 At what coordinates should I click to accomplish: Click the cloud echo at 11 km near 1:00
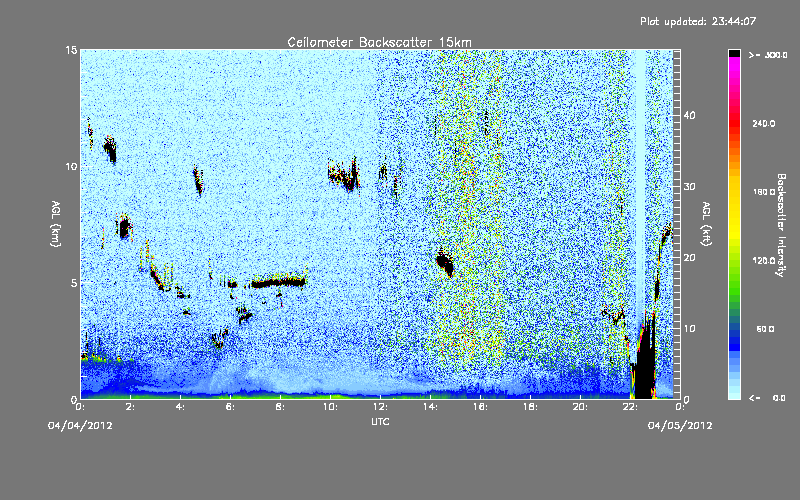point(110,149)
